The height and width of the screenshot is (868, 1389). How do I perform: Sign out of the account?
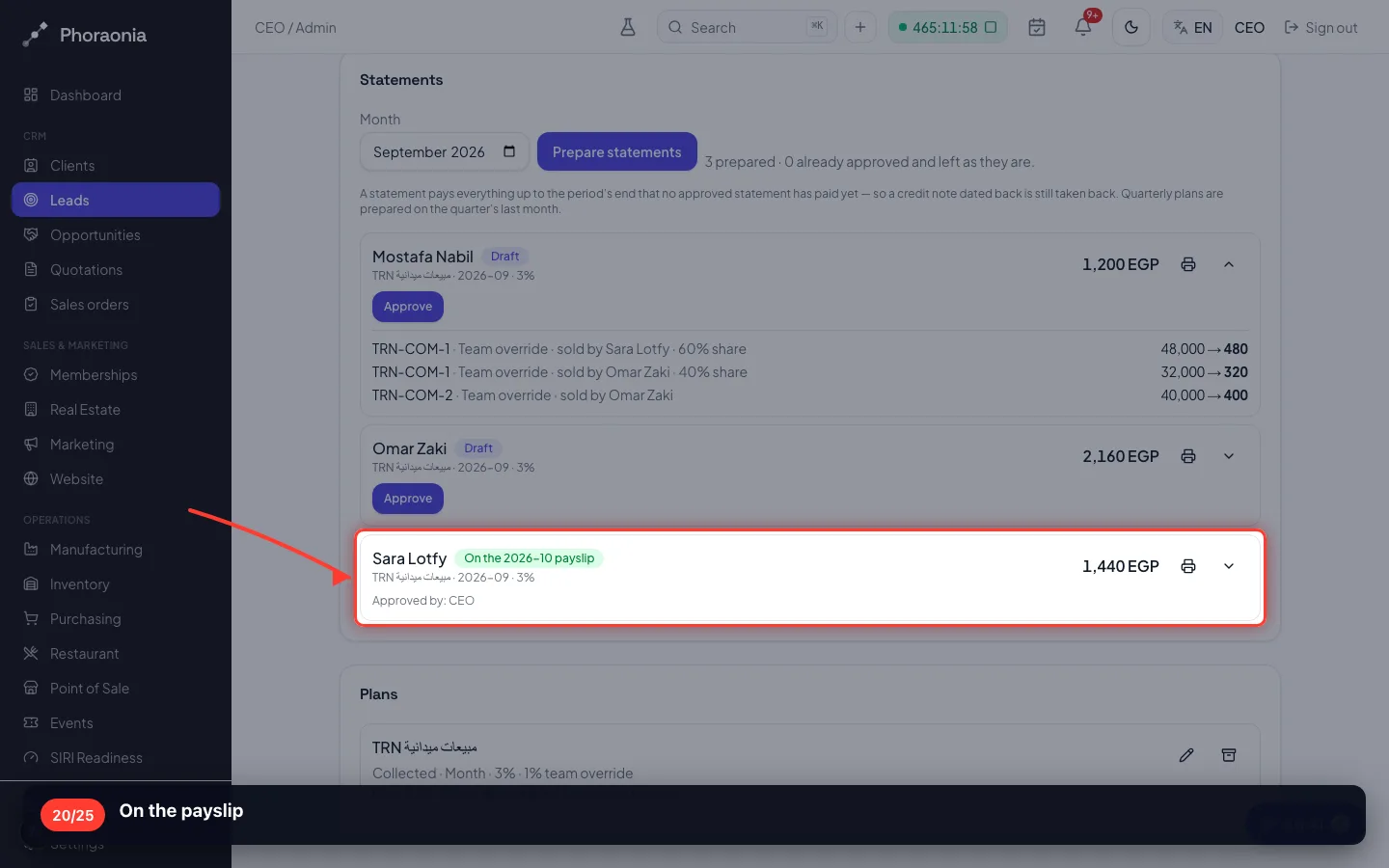1321,28
